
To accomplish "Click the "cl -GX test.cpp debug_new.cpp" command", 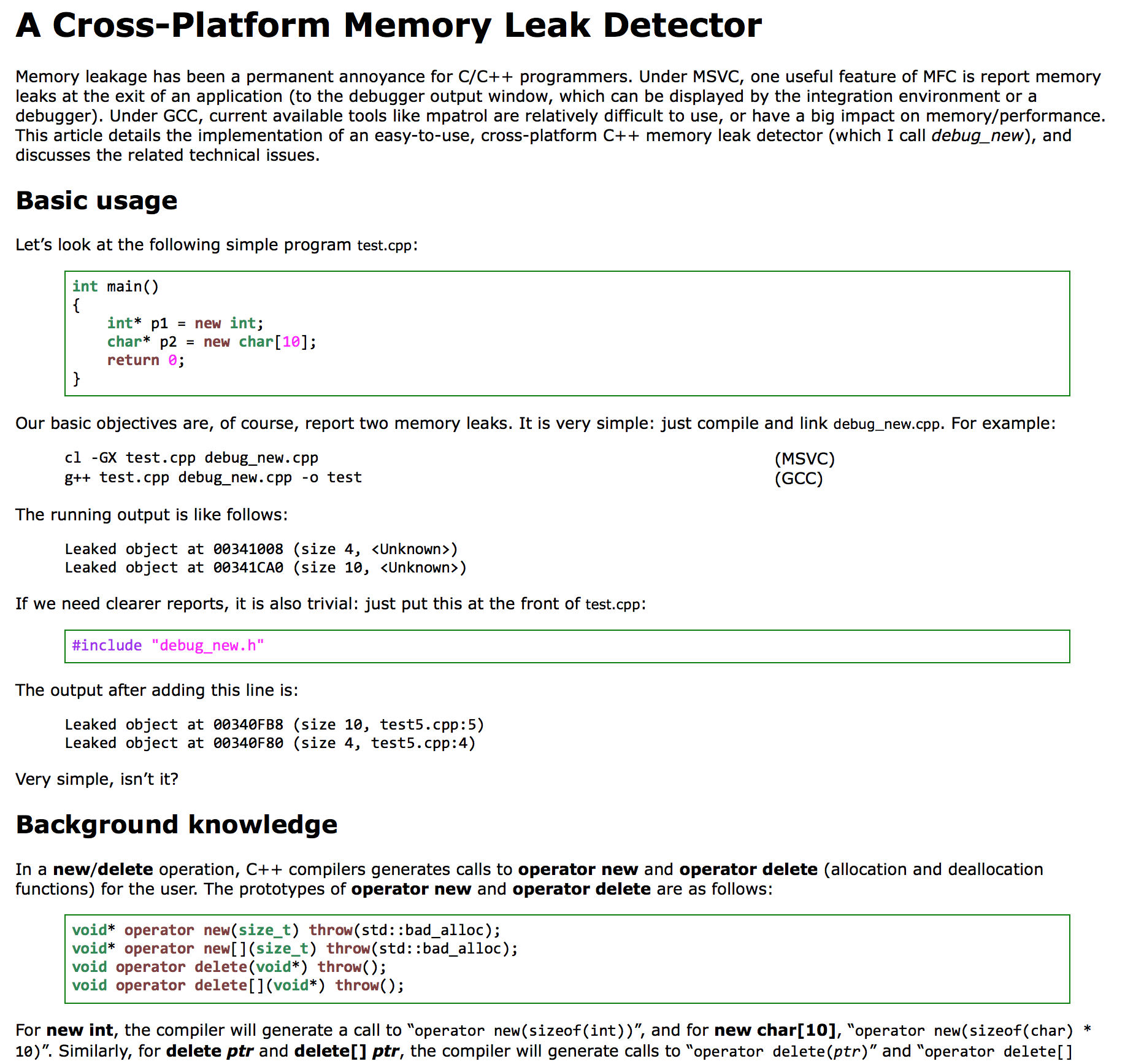I will 191,457.
